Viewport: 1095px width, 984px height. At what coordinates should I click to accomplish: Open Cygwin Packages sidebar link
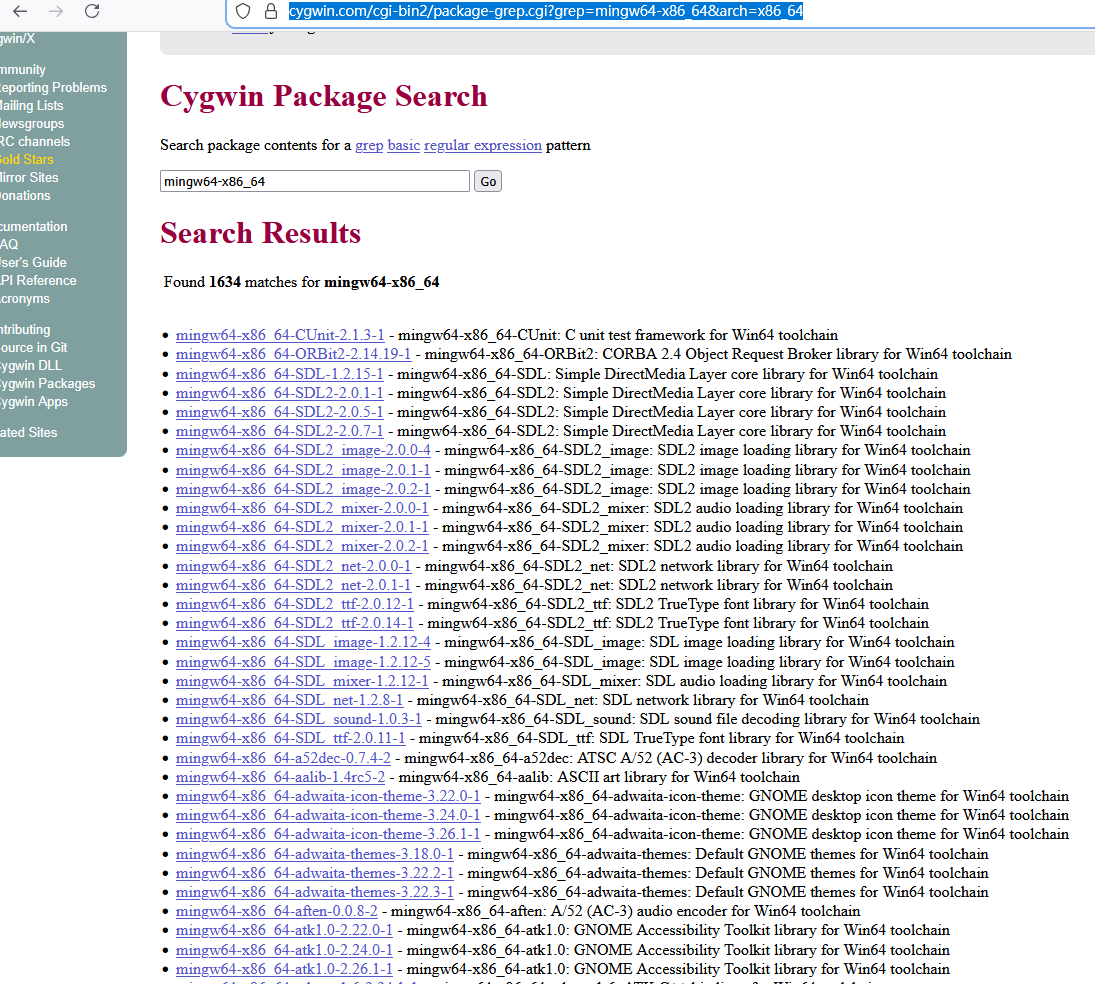(47, 383)
